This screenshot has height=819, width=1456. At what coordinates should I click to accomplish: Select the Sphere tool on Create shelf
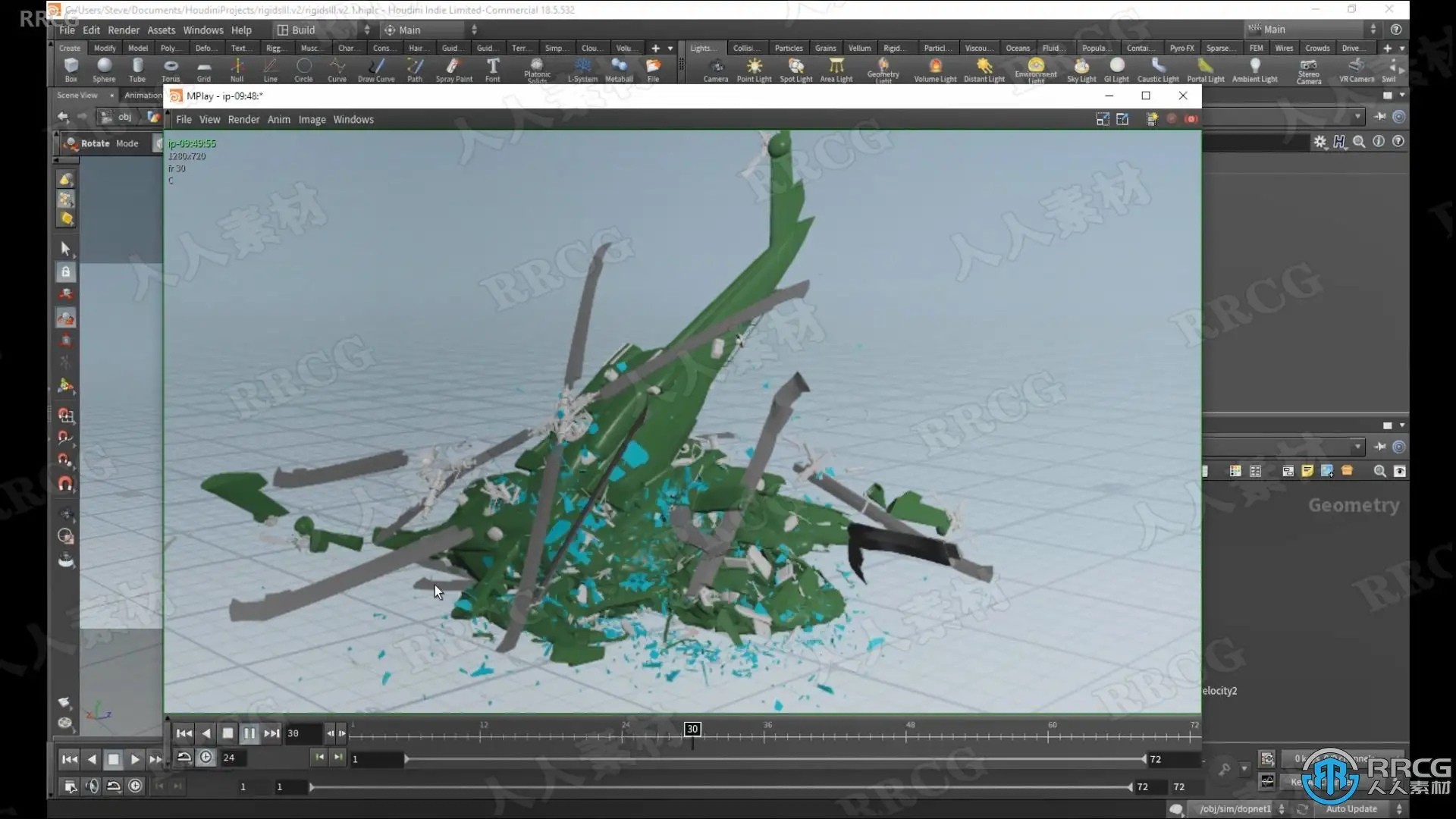coord(104,69)
